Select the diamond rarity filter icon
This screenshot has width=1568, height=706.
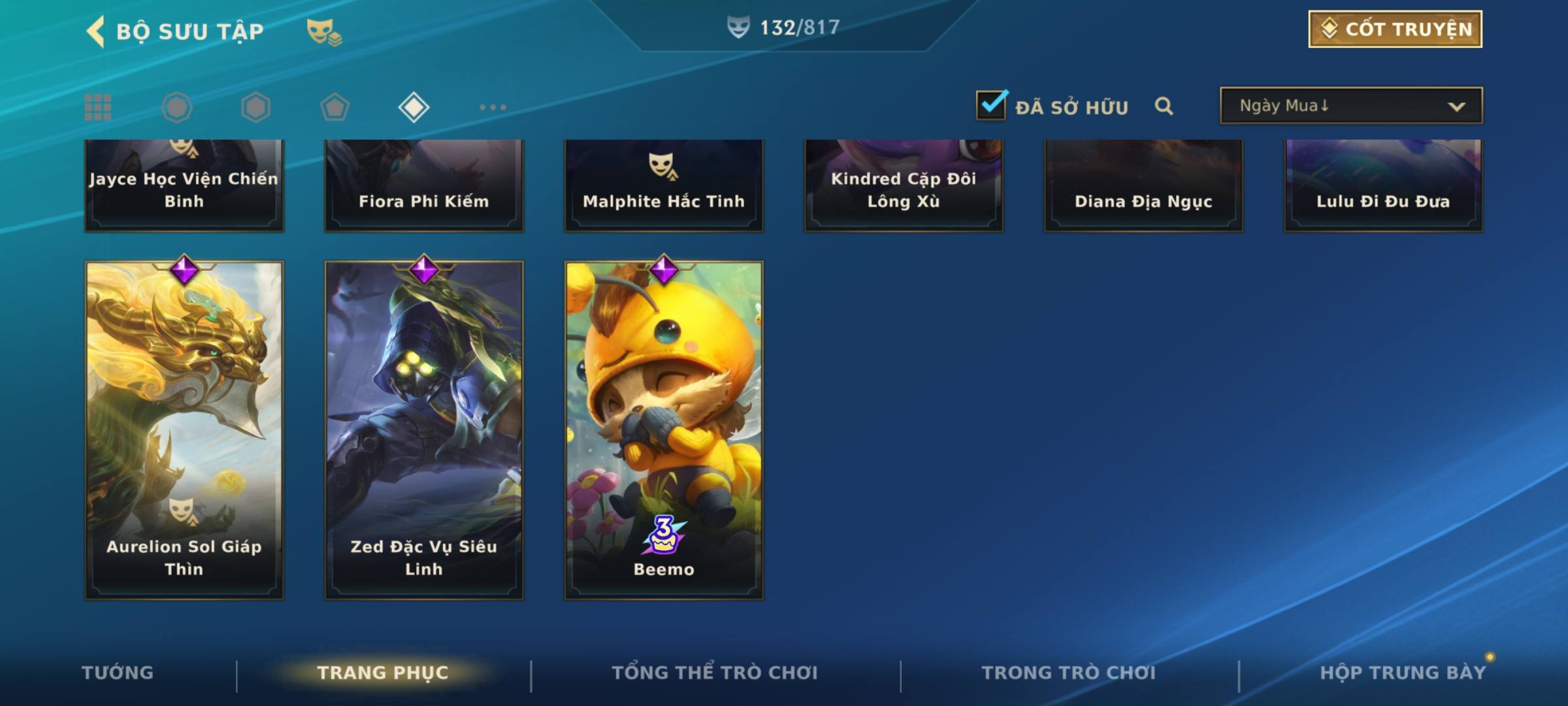pyautogui.click(x=414, y=107)
